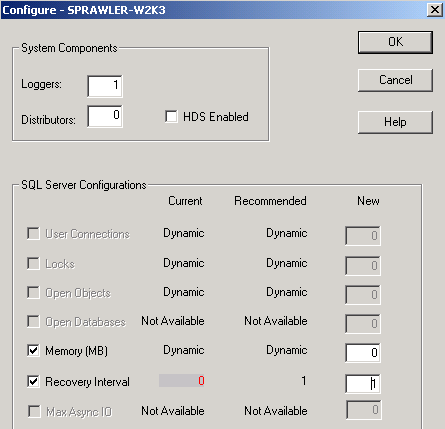Click the Distributors label

[48, 120]
